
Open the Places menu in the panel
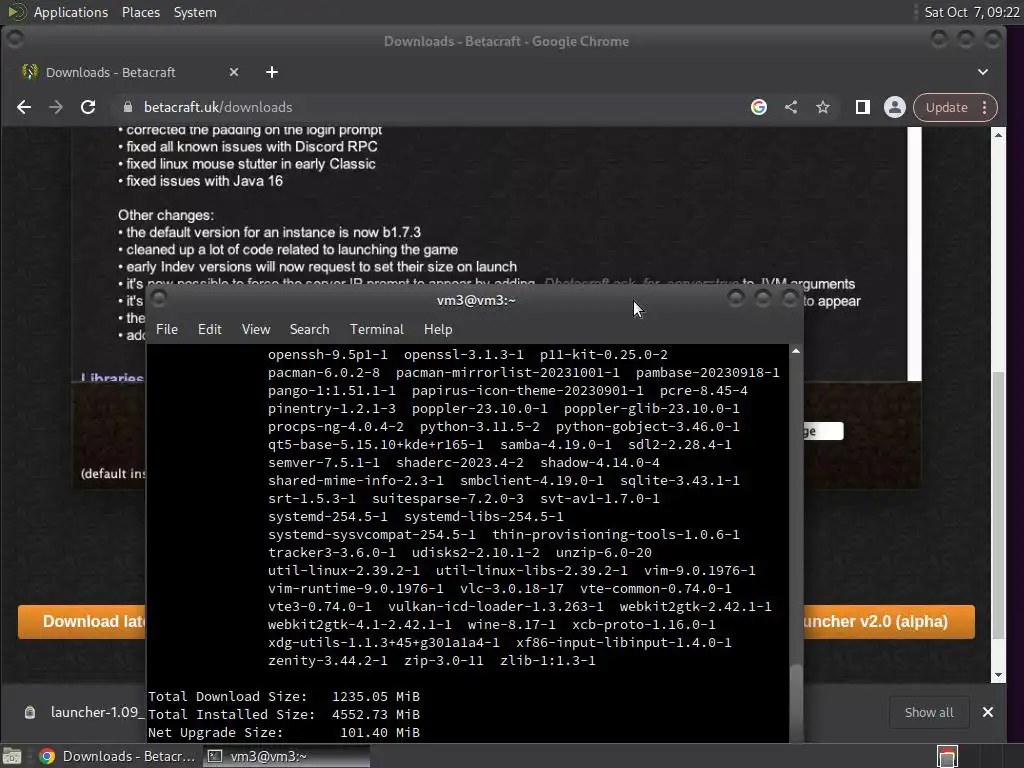141,12
